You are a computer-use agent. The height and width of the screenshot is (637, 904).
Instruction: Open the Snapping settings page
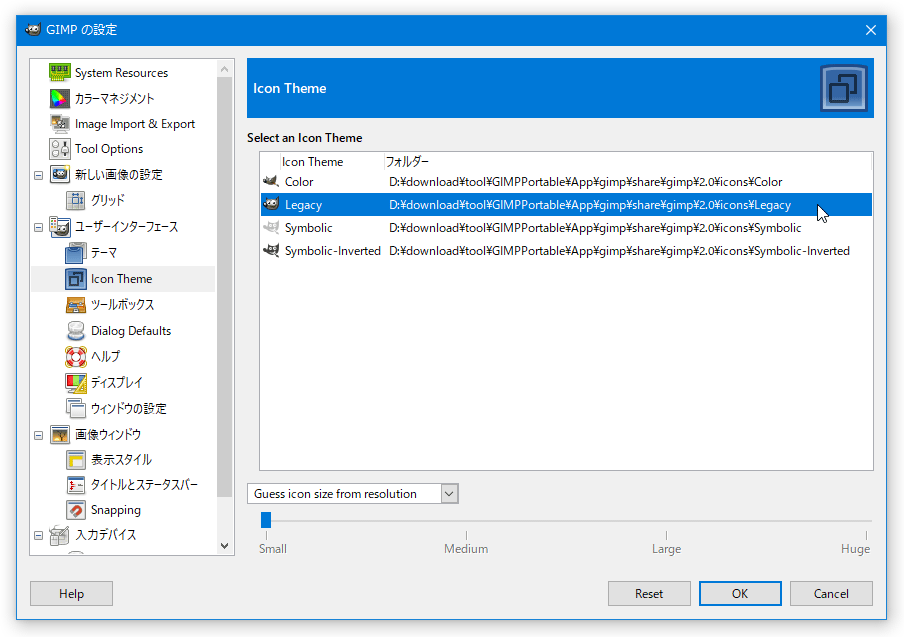coord(116,510)
